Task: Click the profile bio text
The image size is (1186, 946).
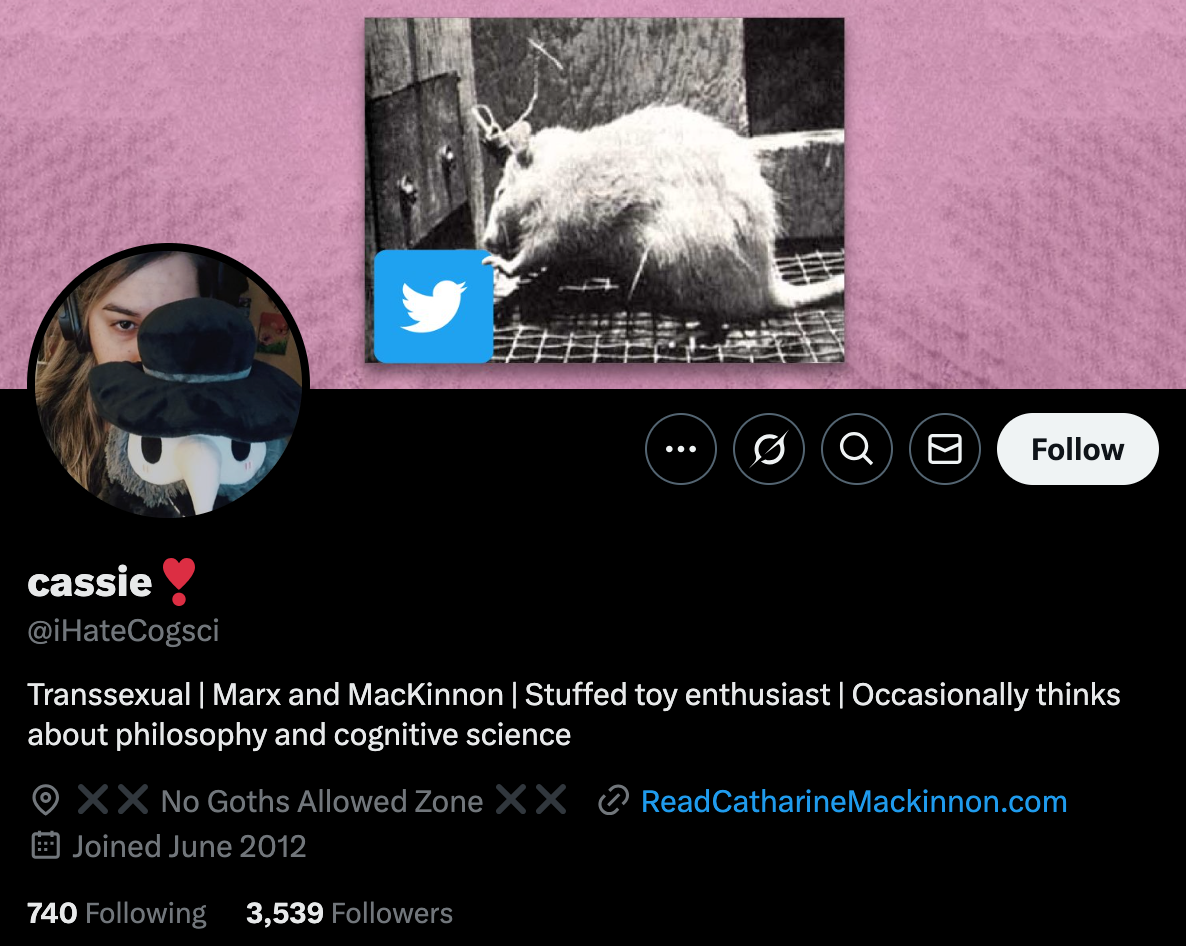Action: (x=574, y=714)
